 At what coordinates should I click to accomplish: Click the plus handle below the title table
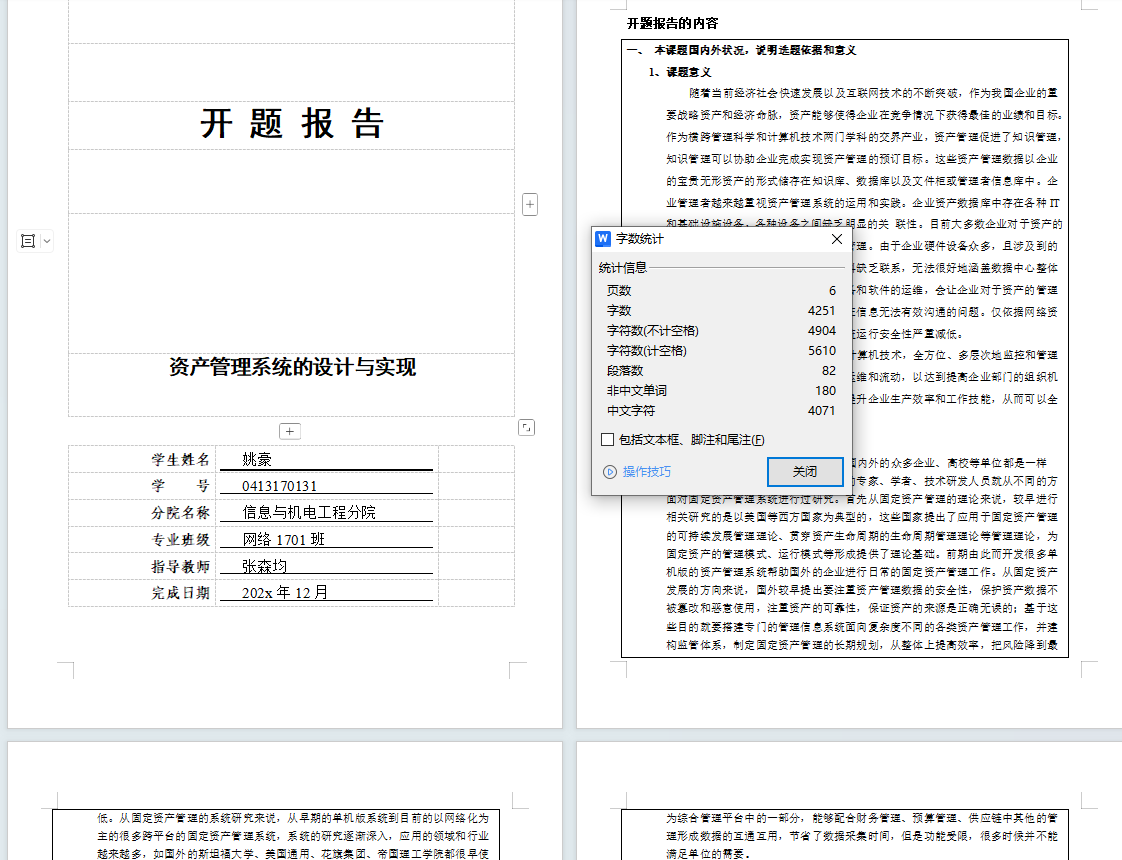(290, 431)
